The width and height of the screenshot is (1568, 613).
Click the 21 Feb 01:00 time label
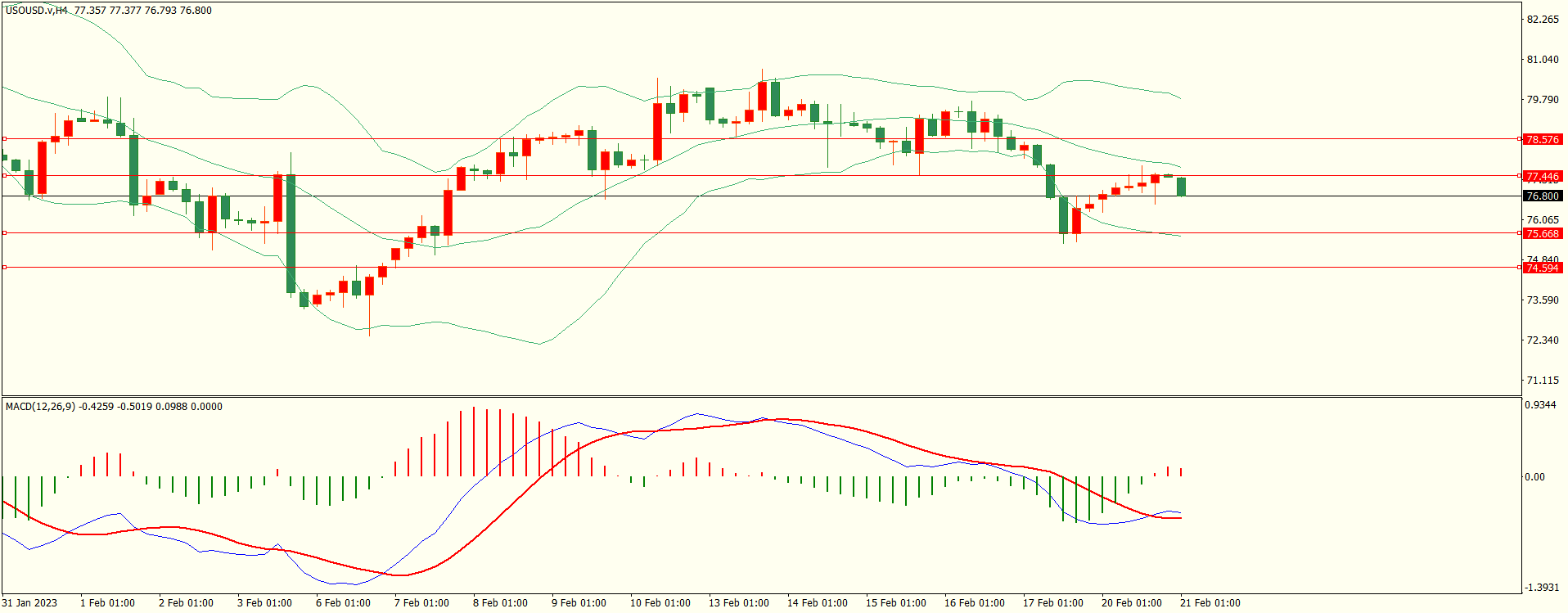[1210, 603]
